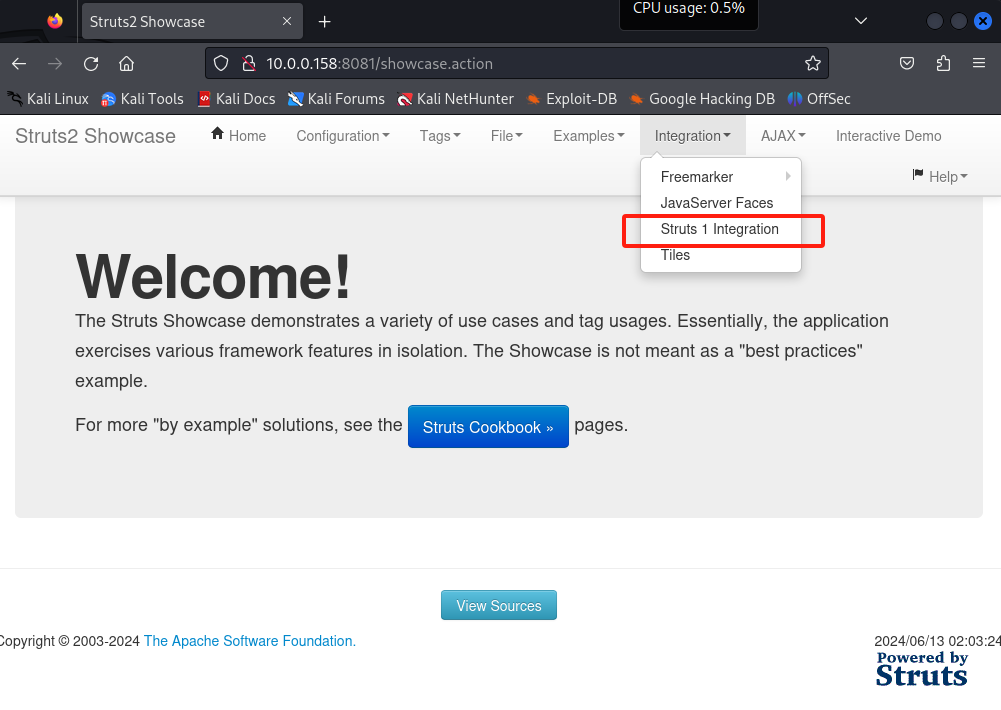Click the insecure connection lock icon
Screen dimensions: 1001x710
coord(249,63)
